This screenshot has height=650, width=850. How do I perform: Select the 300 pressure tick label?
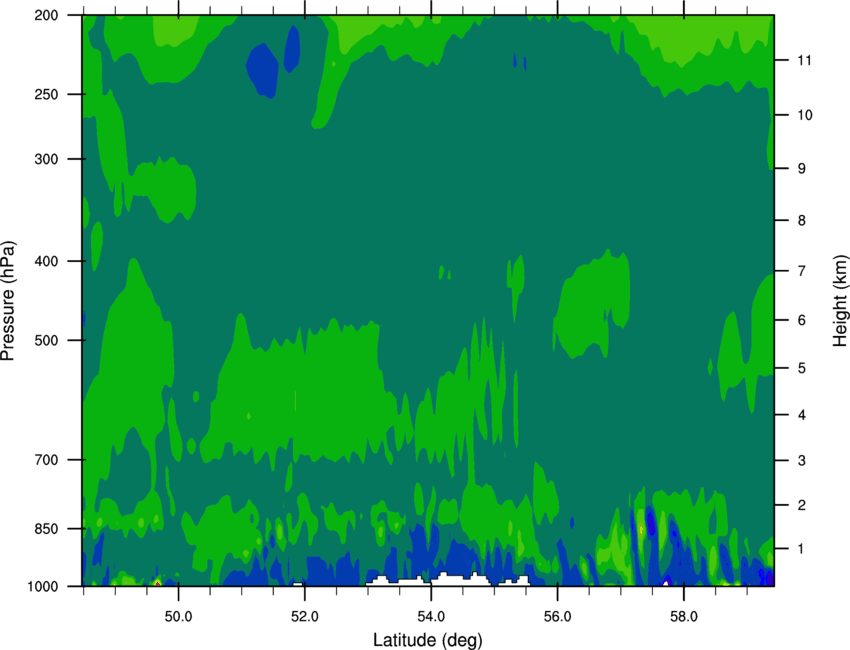[46, 159]
